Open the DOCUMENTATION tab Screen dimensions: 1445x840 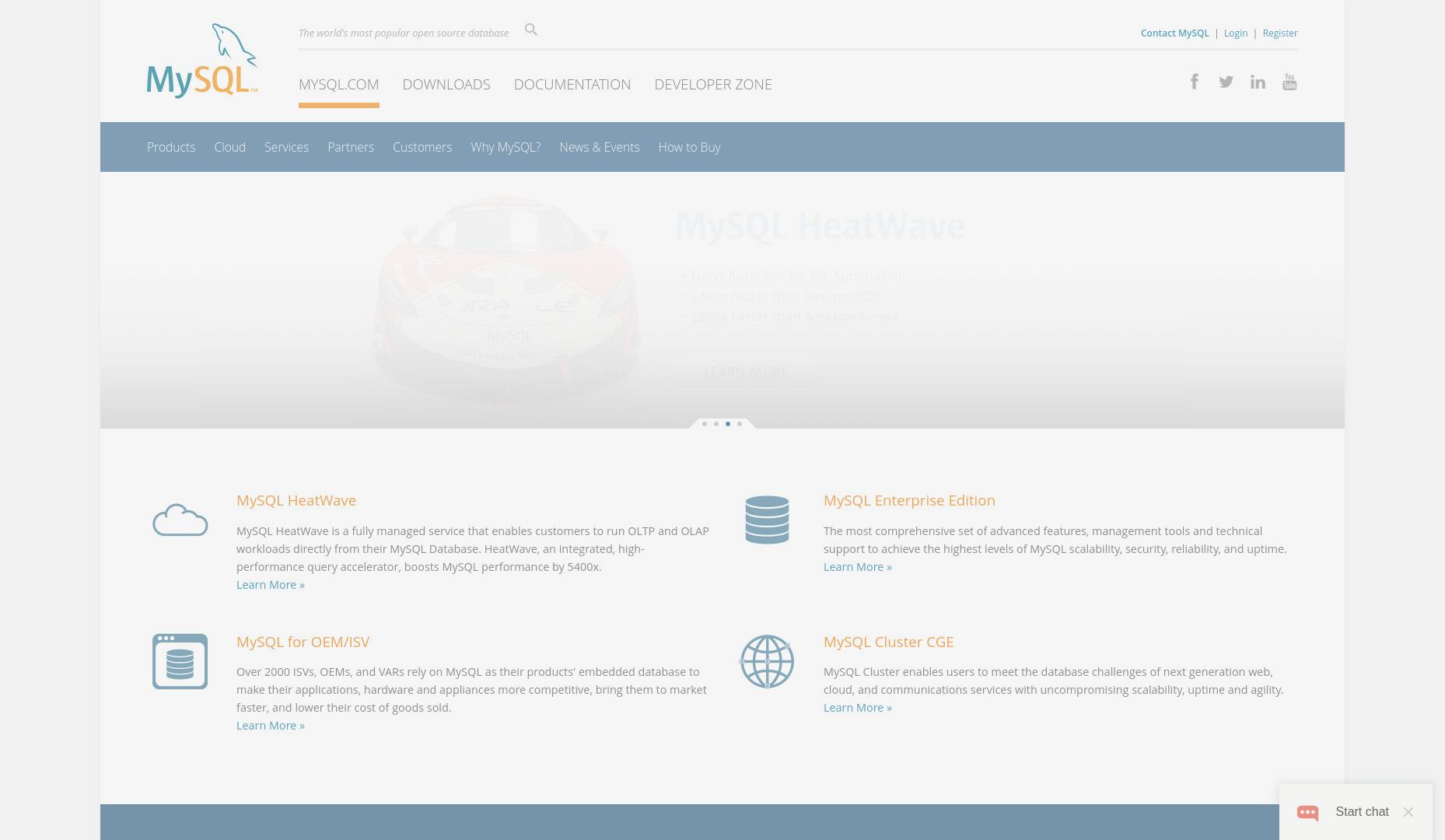click(x=572, y=84)
